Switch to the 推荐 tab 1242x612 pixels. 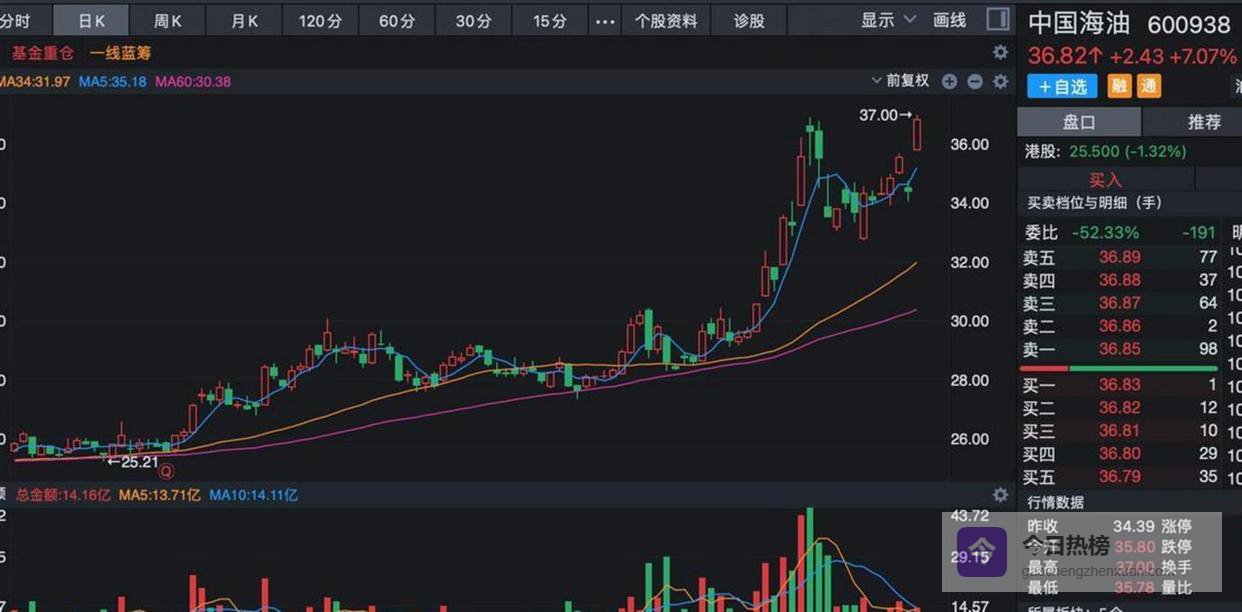[x=1204, y=122]
